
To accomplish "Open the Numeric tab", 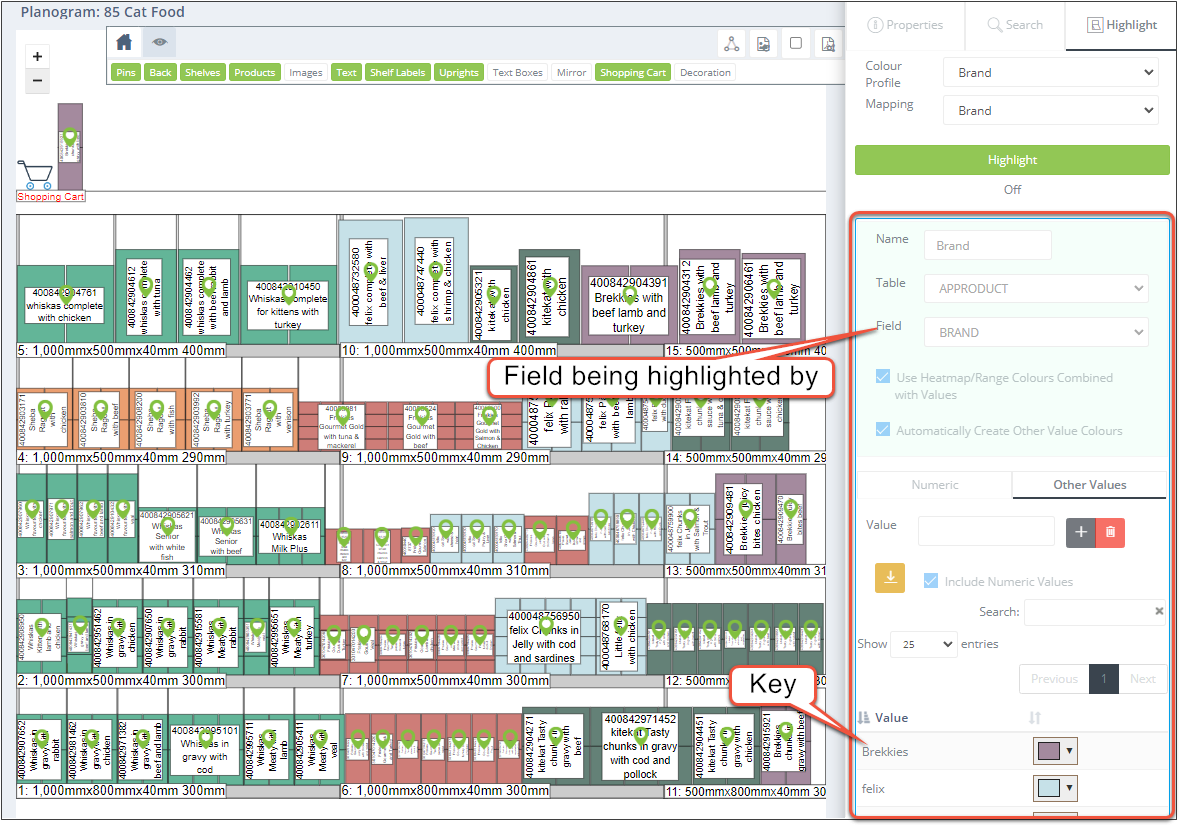I will click(x=935, y=485).
